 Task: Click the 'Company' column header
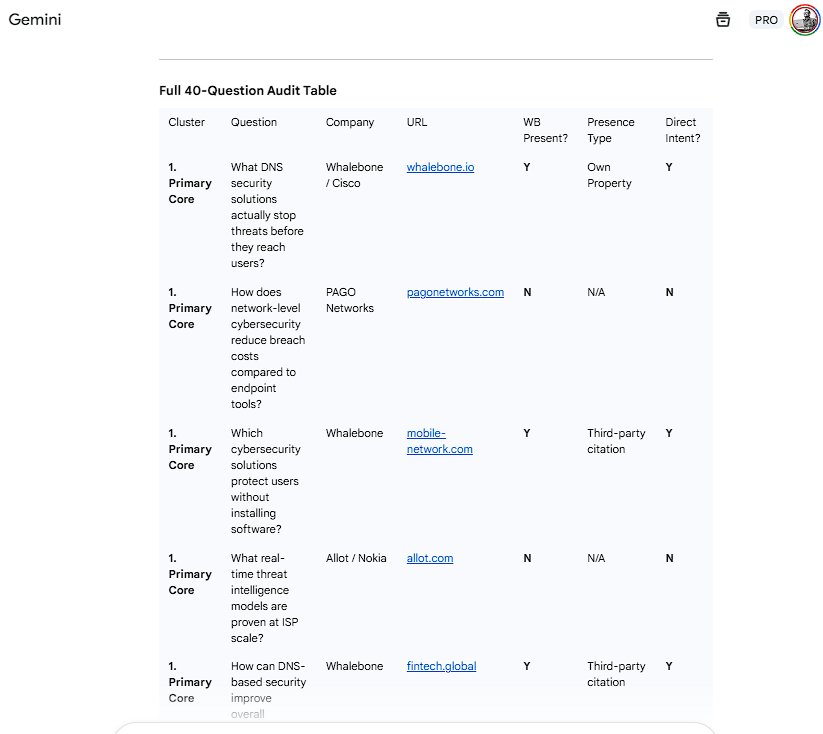(x=350, y=122)
